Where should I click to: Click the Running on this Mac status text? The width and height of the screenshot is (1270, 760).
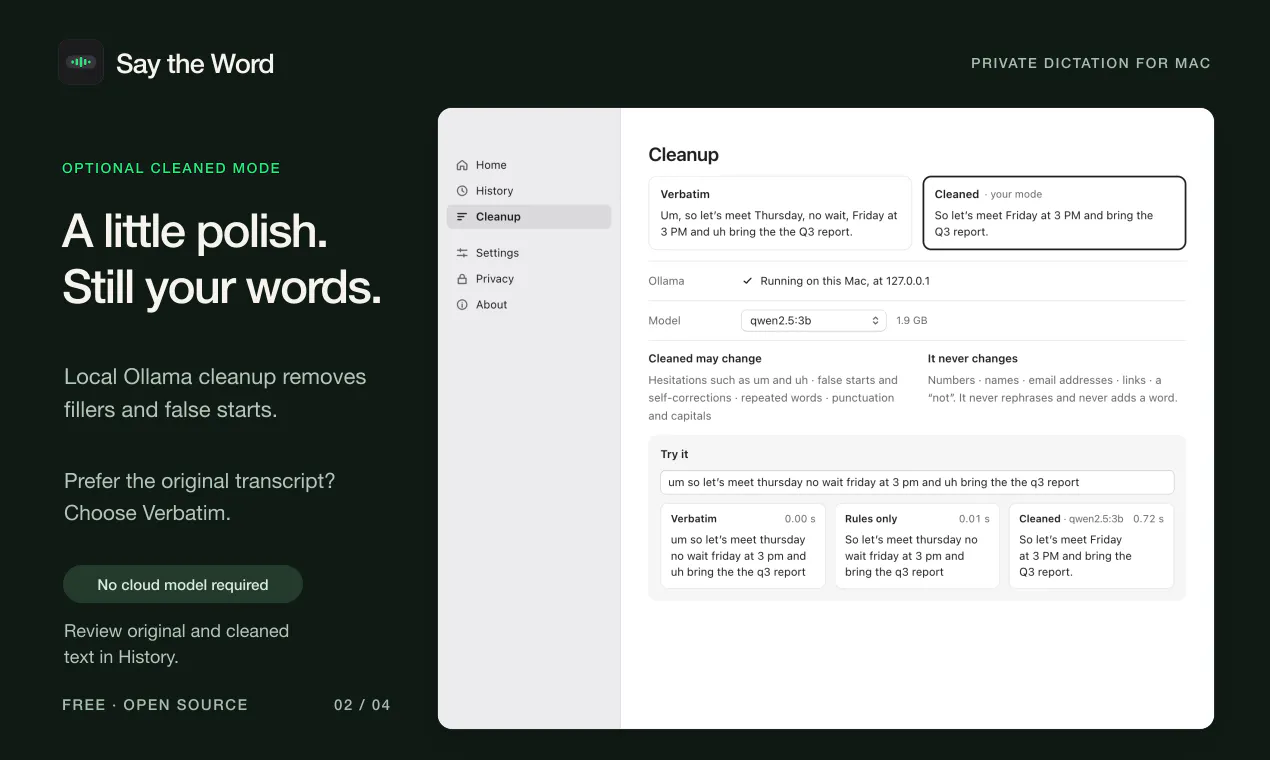pyautogui.click(x=845, y=281)
